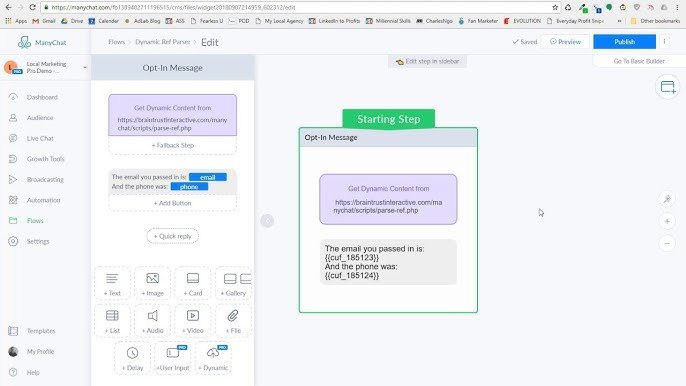
Task: Select the Get Dynamic Content block in sidebar
Action: [x=172, y=115]
